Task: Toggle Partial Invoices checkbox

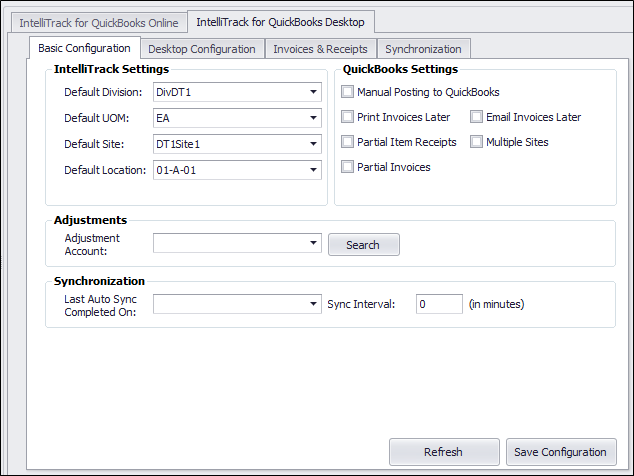Action: [347, 167]
